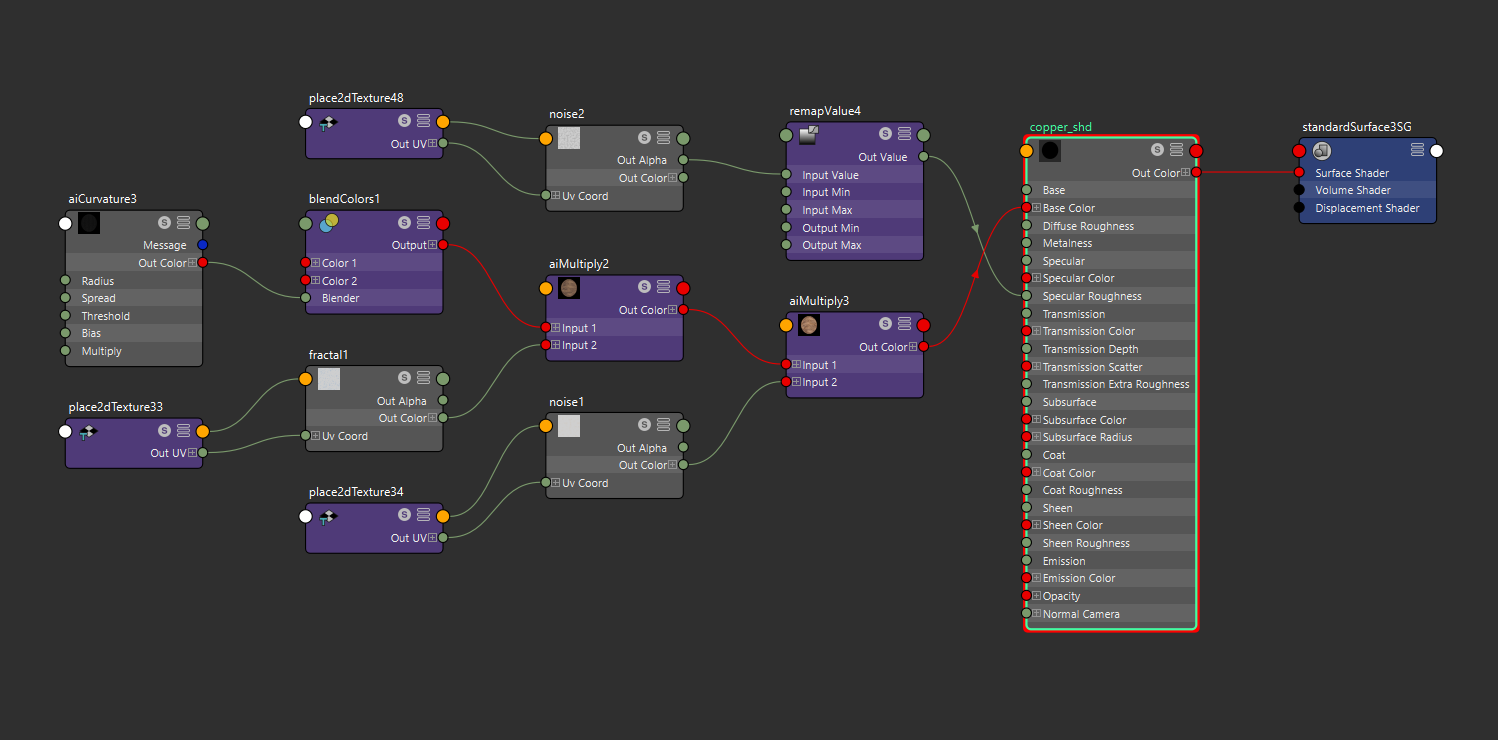Click the Specular Roughness input port on copper_shd
1498x740 pixels.
tap(1026, 296)
